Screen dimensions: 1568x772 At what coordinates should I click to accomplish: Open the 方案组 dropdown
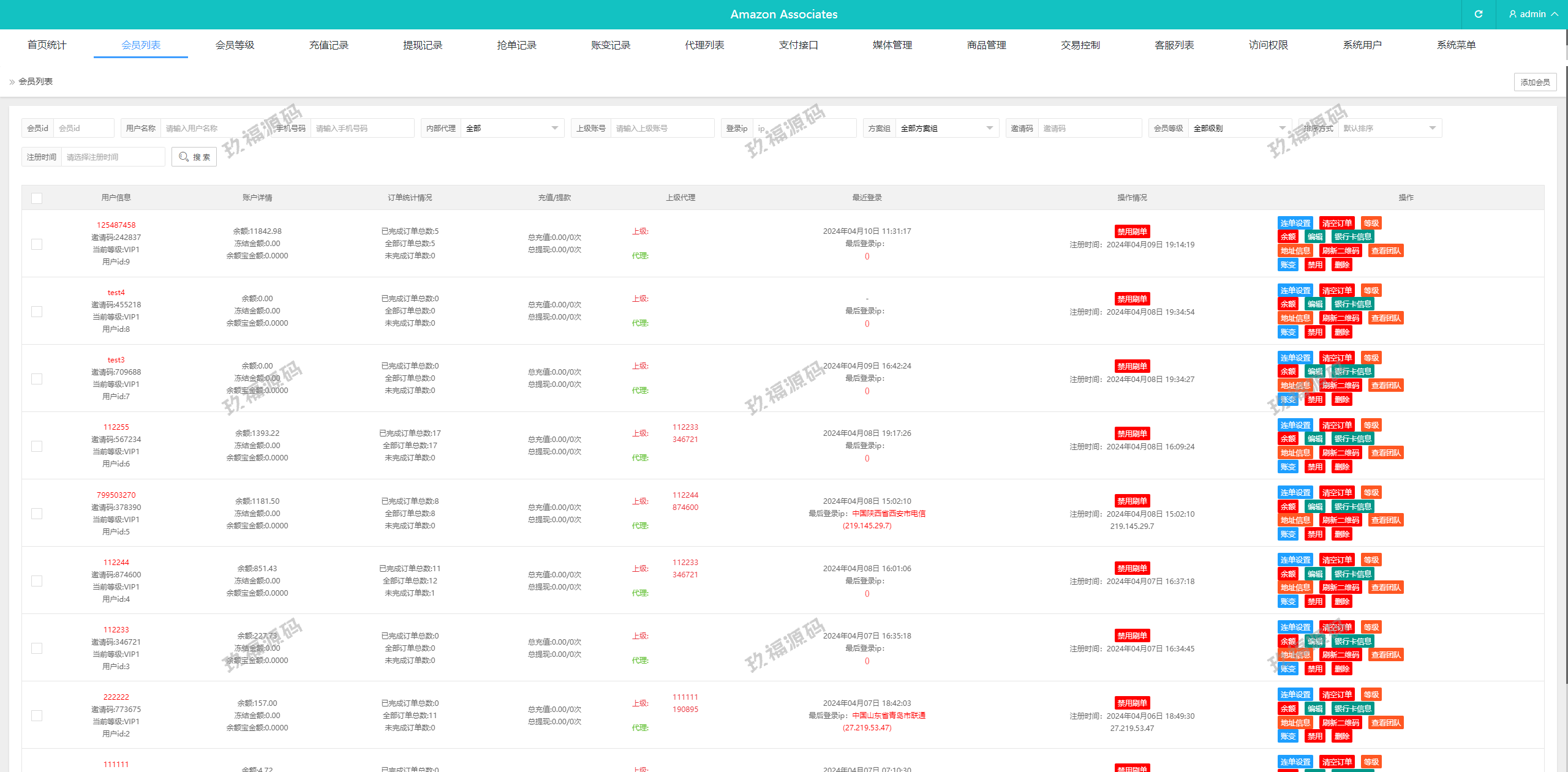coord(946,129)
